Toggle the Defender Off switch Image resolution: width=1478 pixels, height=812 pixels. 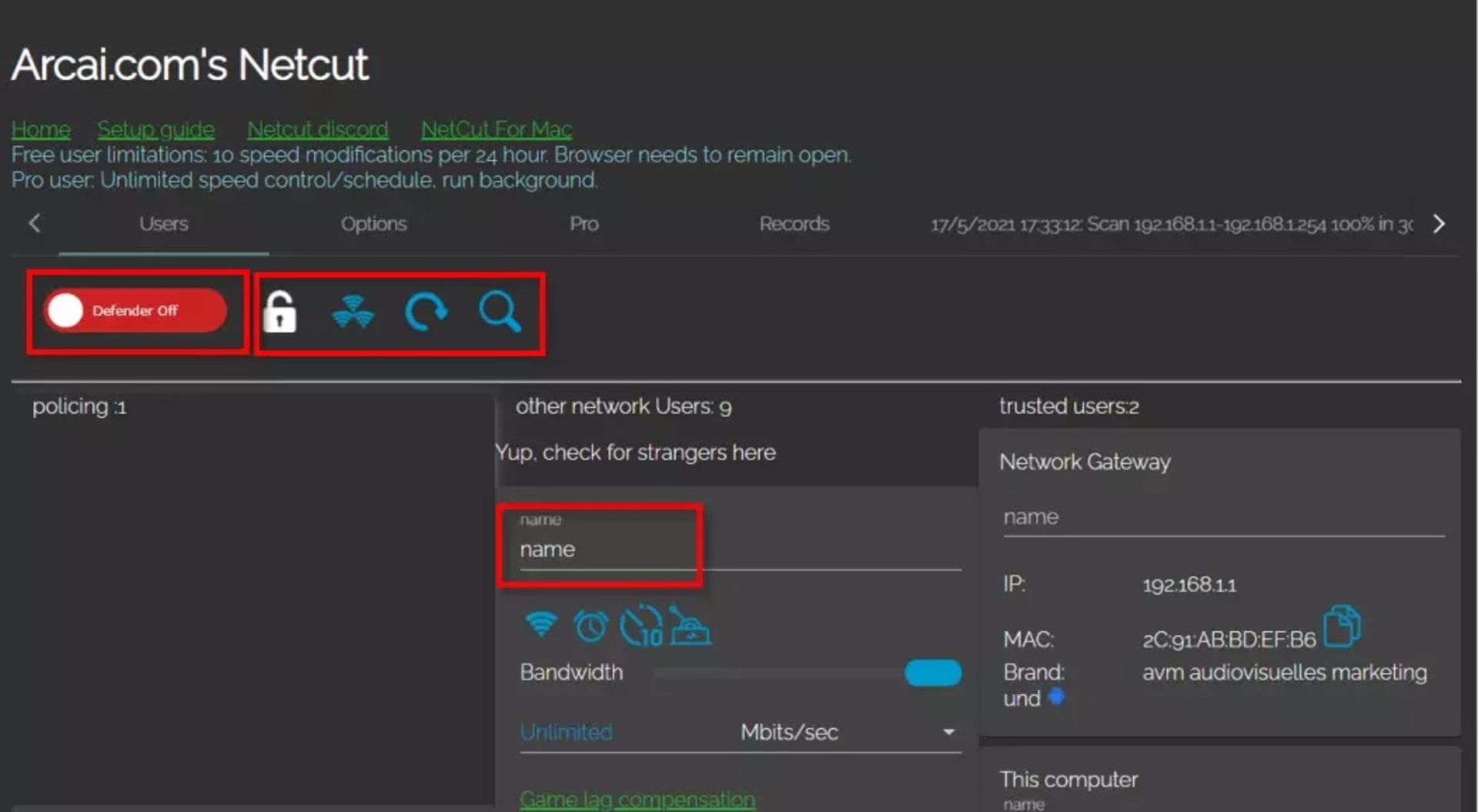135,311
